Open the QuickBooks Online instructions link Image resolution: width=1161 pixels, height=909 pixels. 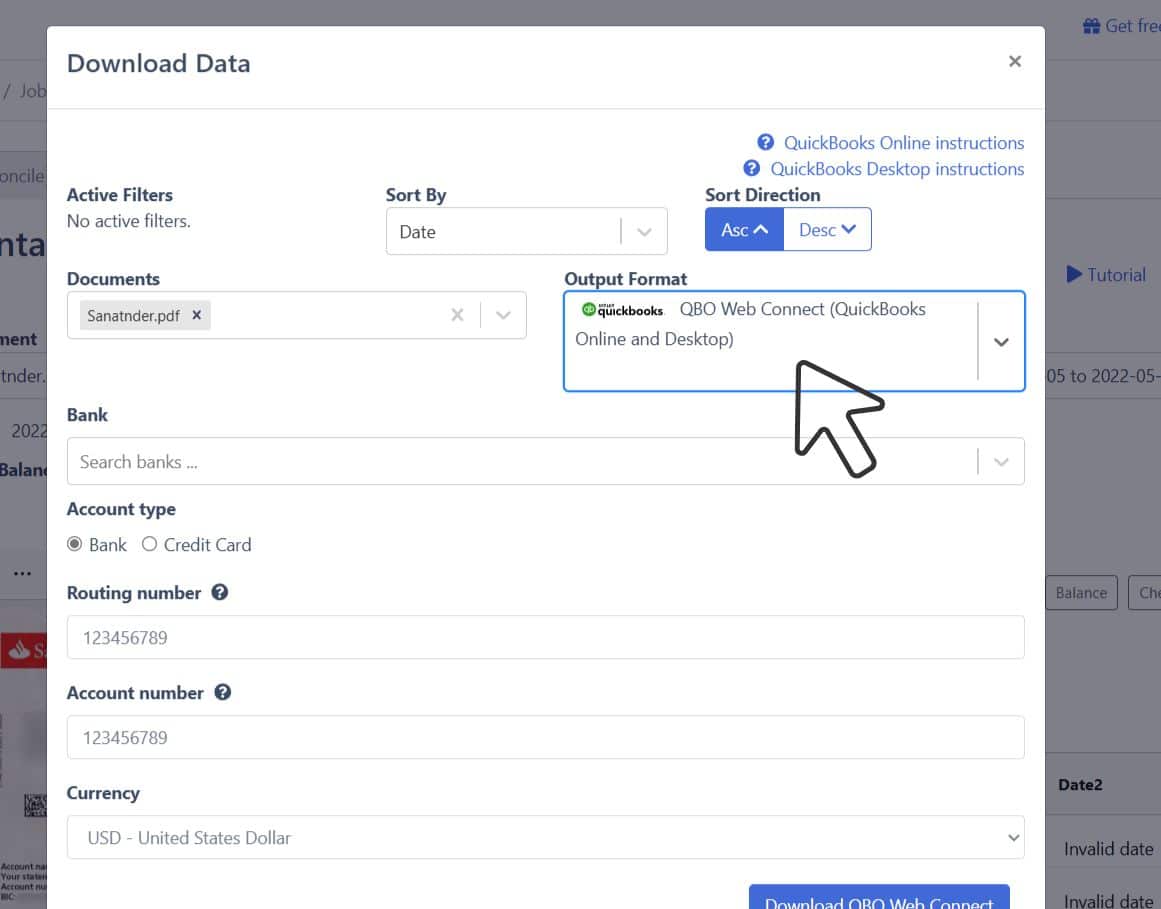pos(904,142)
